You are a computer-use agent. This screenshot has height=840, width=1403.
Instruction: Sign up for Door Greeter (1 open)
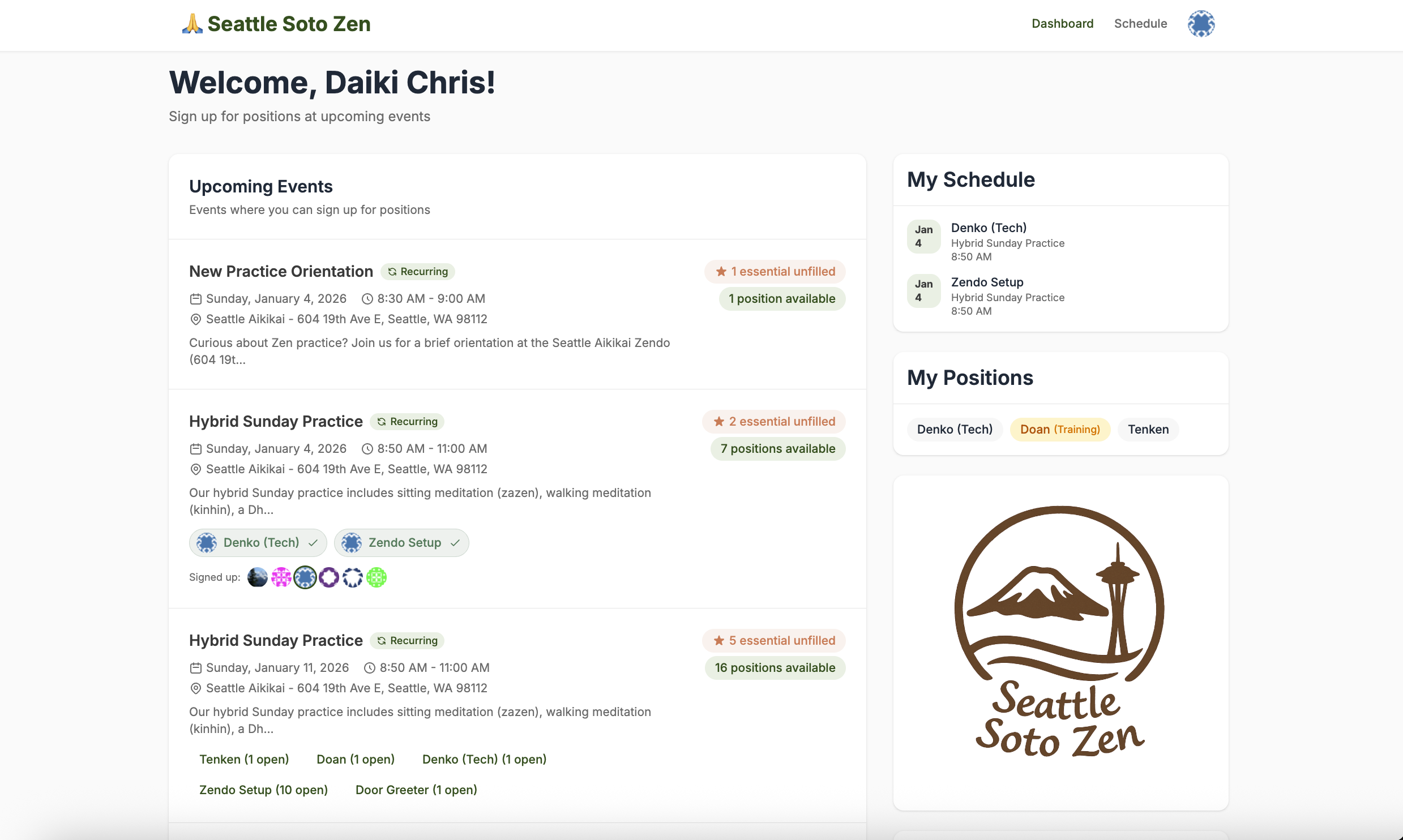click(416, 790)
